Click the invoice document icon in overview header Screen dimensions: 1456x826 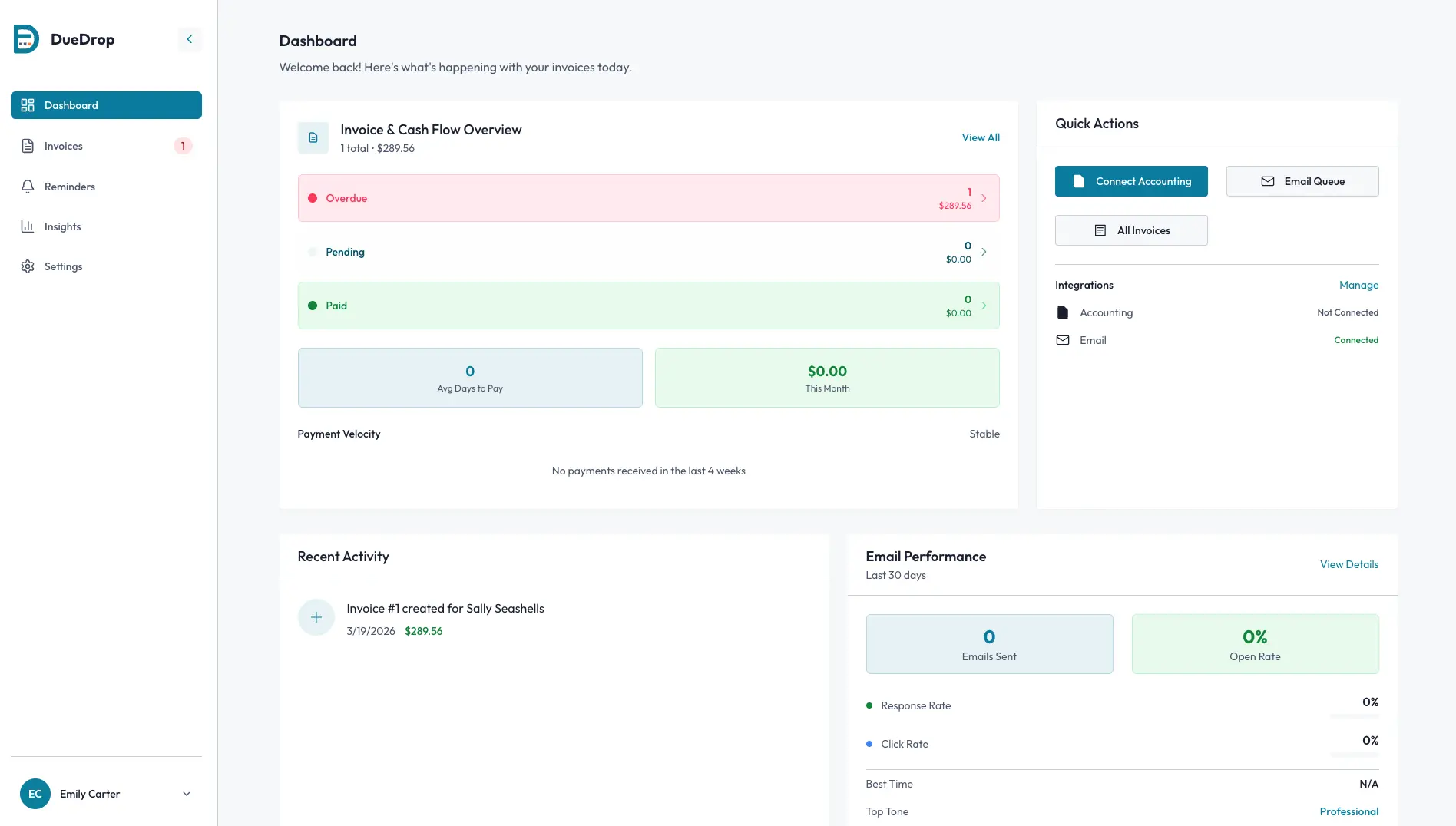pos(313,138)
